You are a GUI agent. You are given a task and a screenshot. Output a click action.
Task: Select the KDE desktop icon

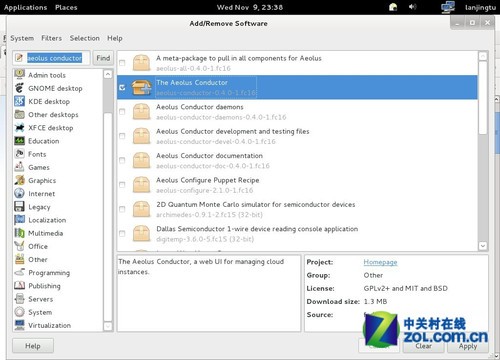click(20, 101)
